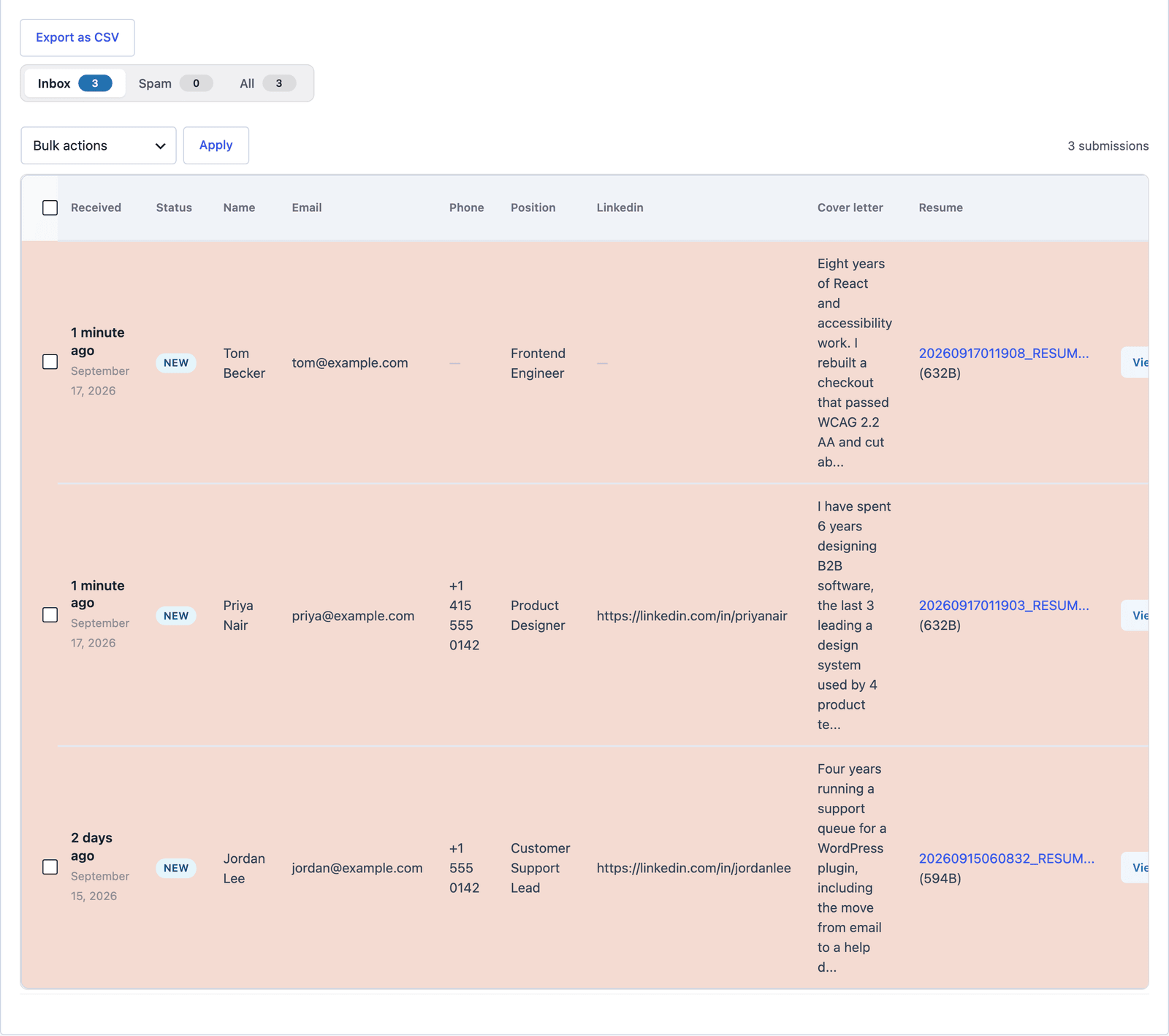The width and height of the screenshot is (1169, 1036).
Task: Click the Name column header
Action: pos(239,207)
